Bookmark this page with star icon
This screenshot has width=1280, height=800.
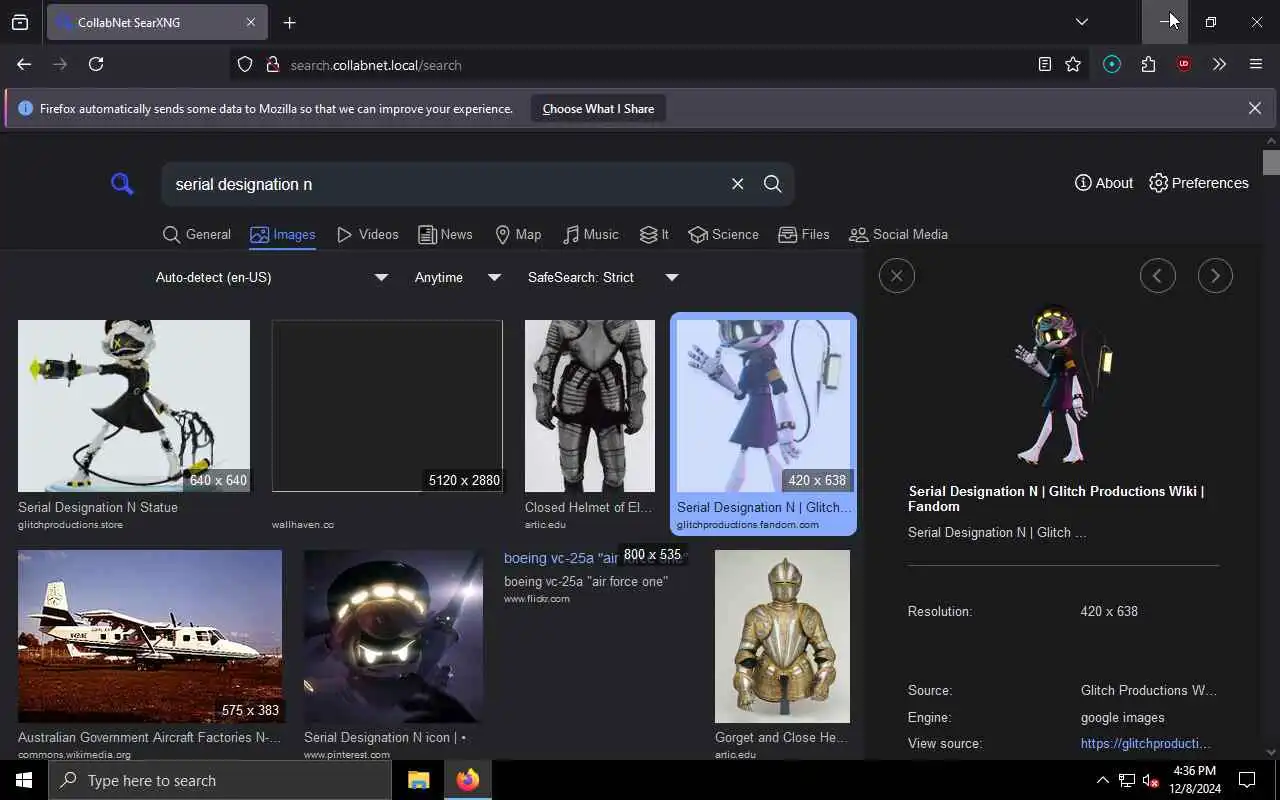pyautogui.click(x=1073, y=64)
